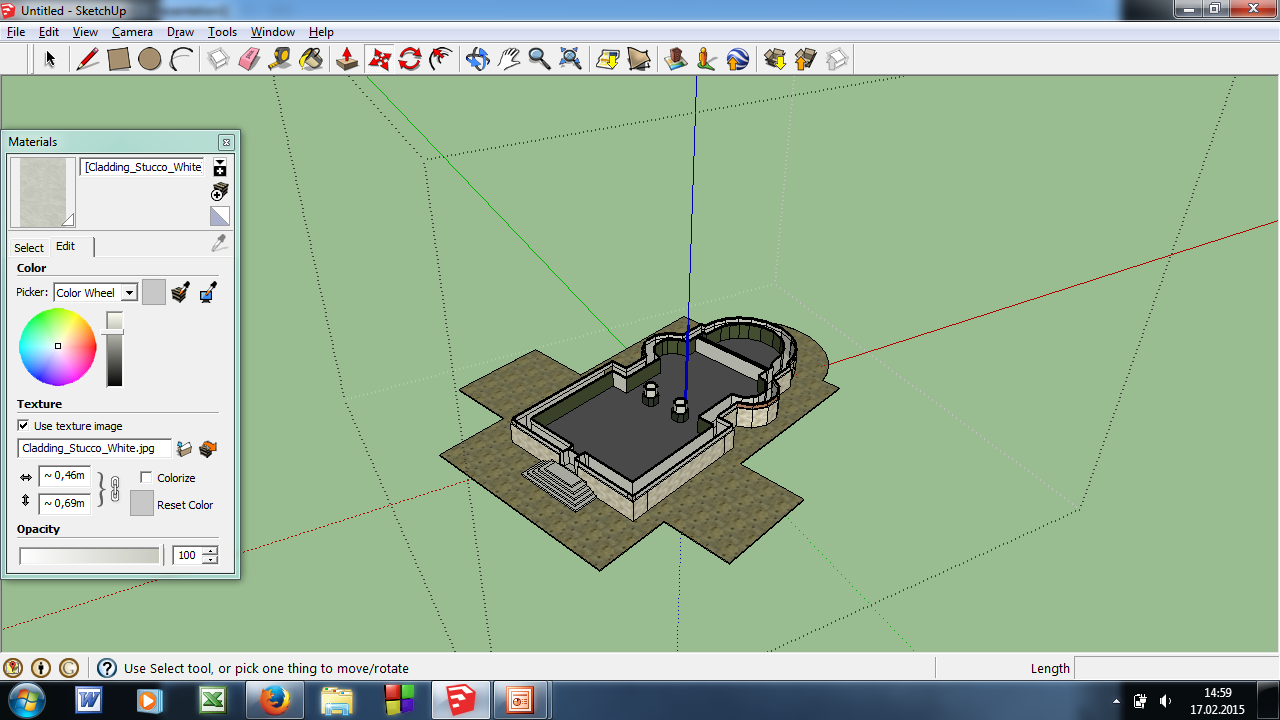The width and height of the screenshot is (1280, 720).
Task: Click the texture filename field
Action: (x=94, y=449)
